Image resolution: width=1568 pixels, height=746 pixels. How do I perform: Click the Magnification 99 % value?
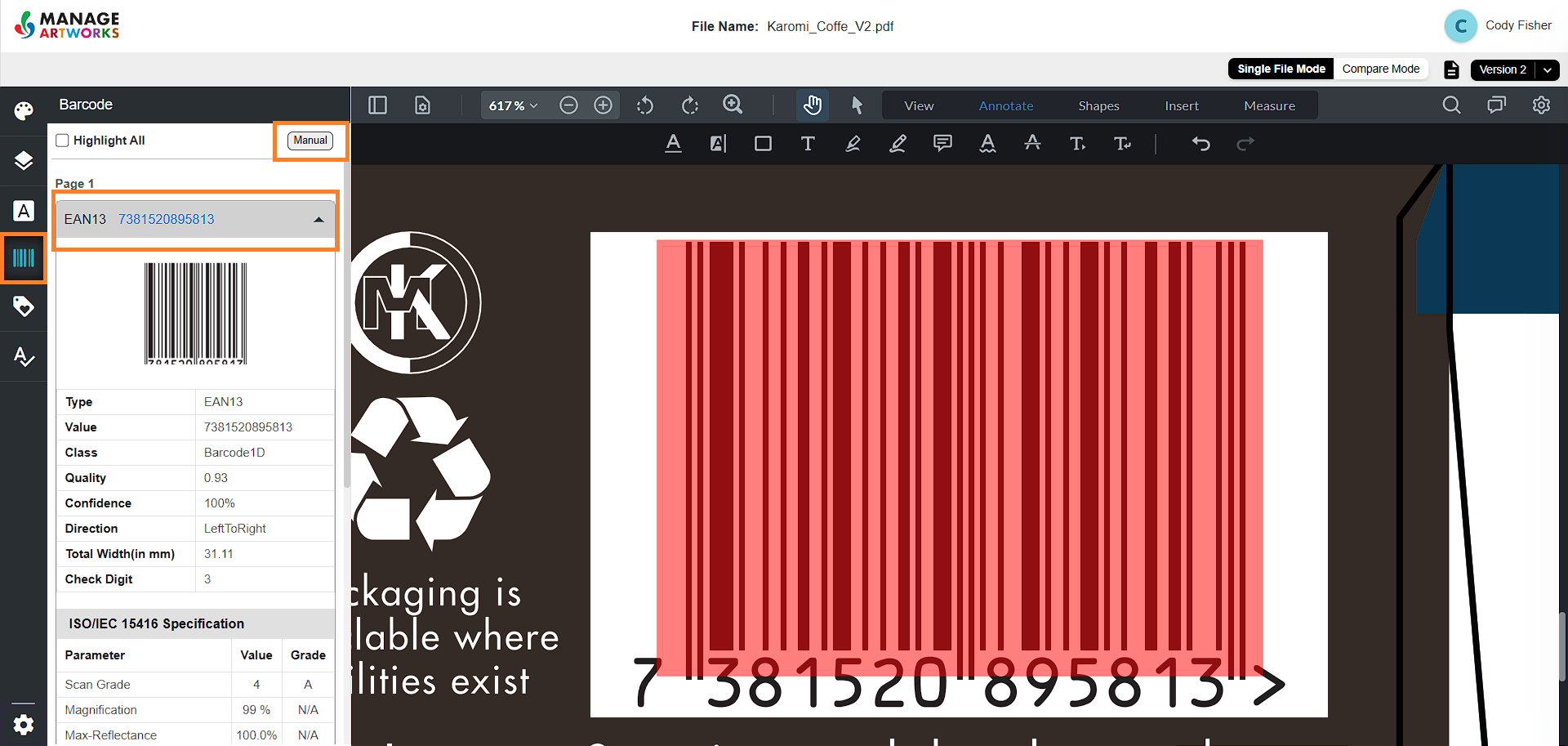coord(256,710)
